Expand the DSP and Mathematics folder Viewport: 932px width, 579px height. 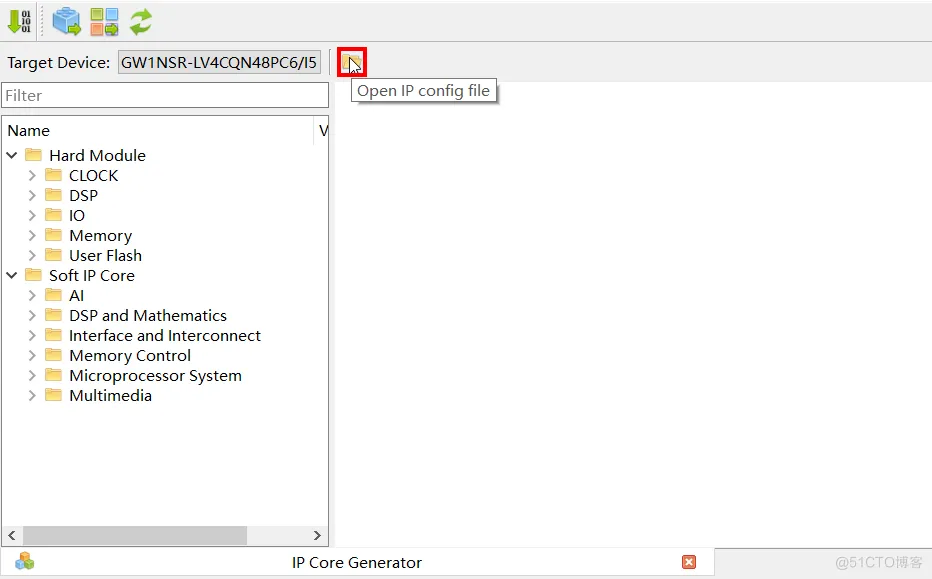click(x=32, y=316)
